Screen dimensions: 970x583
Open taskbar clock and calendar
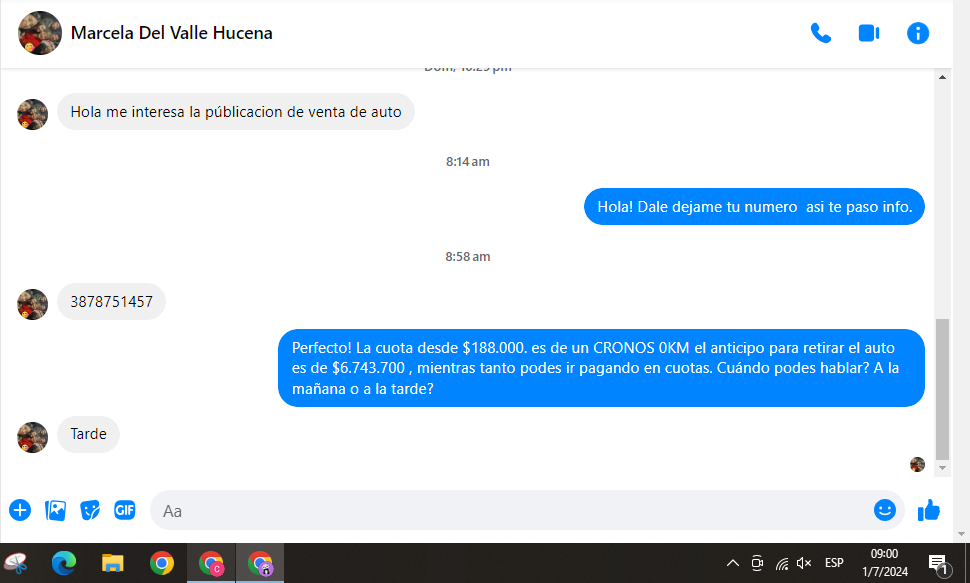(x=885, y=563)
